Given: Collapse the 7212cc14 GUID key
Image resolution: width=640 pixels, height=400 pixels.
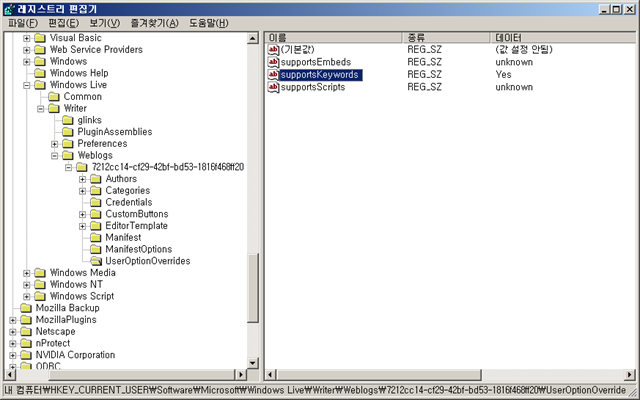Looking at the screenshot, I should (x=68, y=167).
